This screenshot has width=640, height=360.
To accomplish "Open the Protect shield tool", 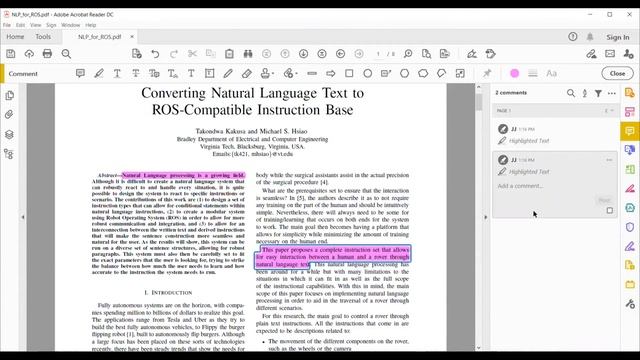I will click(630, 227).
